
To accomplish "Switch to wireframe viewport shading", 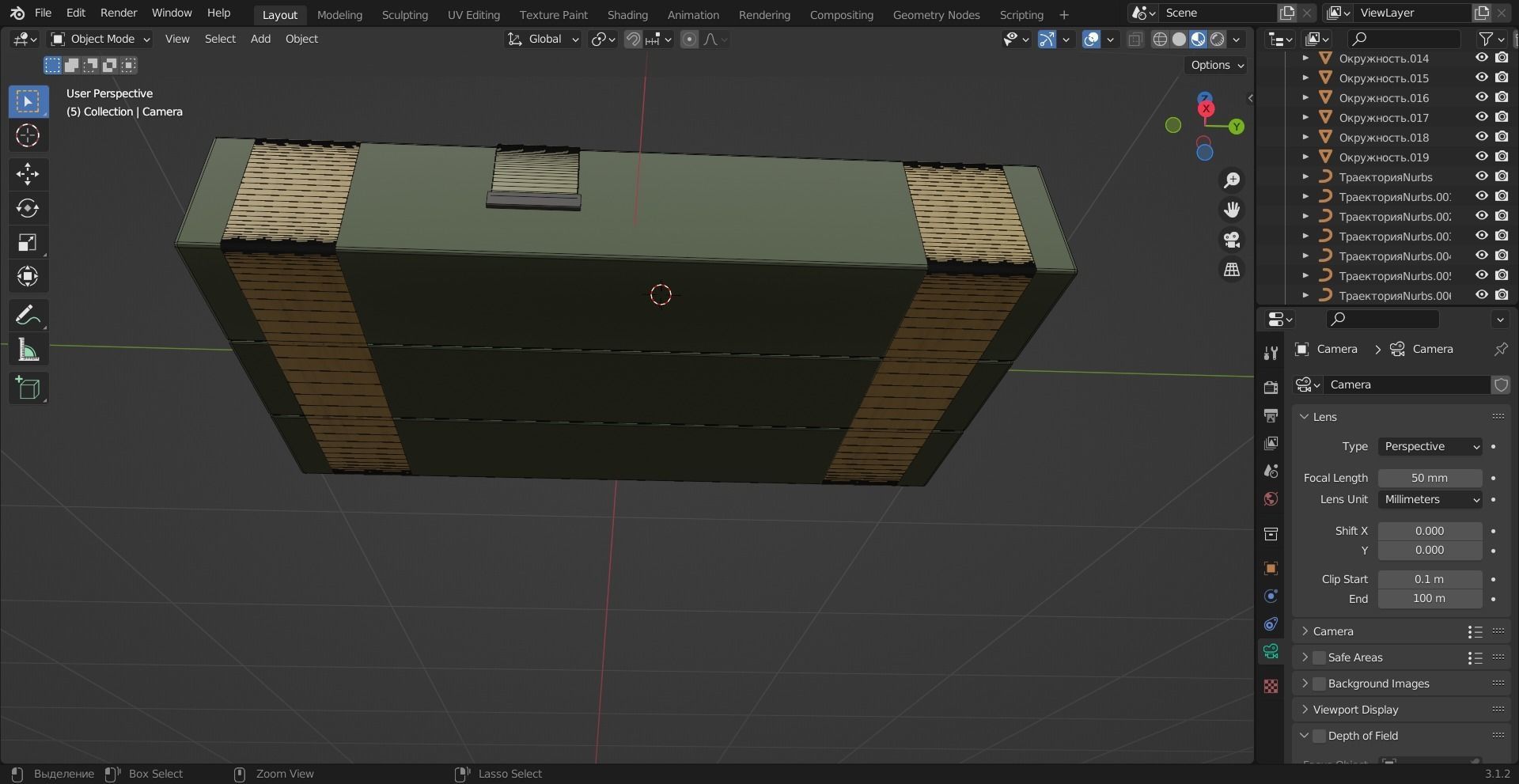I will pos(1160,40).
